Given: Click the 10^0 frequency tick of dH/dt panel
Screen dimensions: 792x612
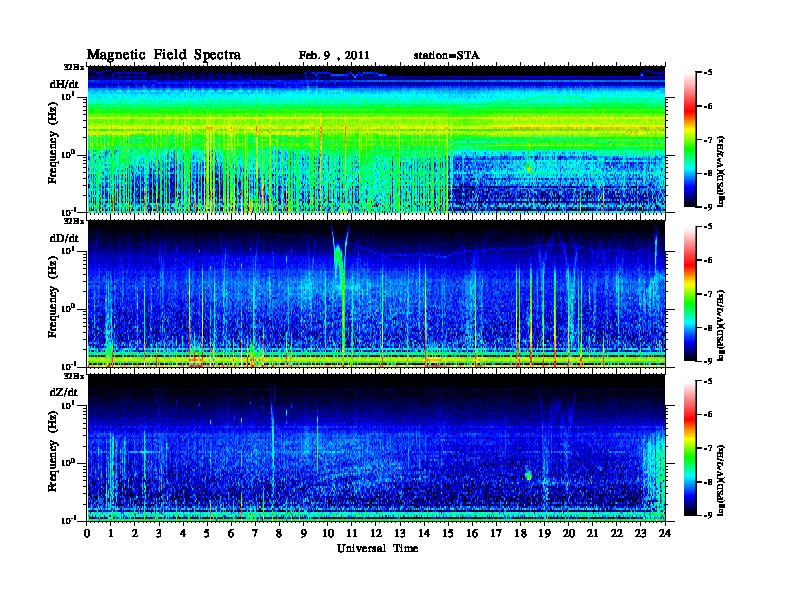Looking at the screenshot, I should (x=68, y=154).
